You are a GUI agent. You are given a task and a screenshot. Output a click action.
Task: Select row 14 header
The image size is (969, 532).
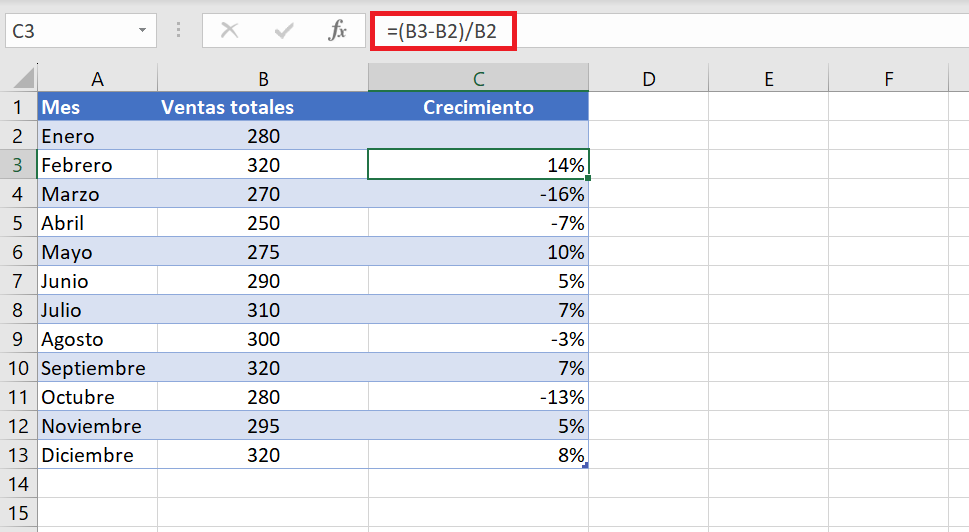pos(18,484)
